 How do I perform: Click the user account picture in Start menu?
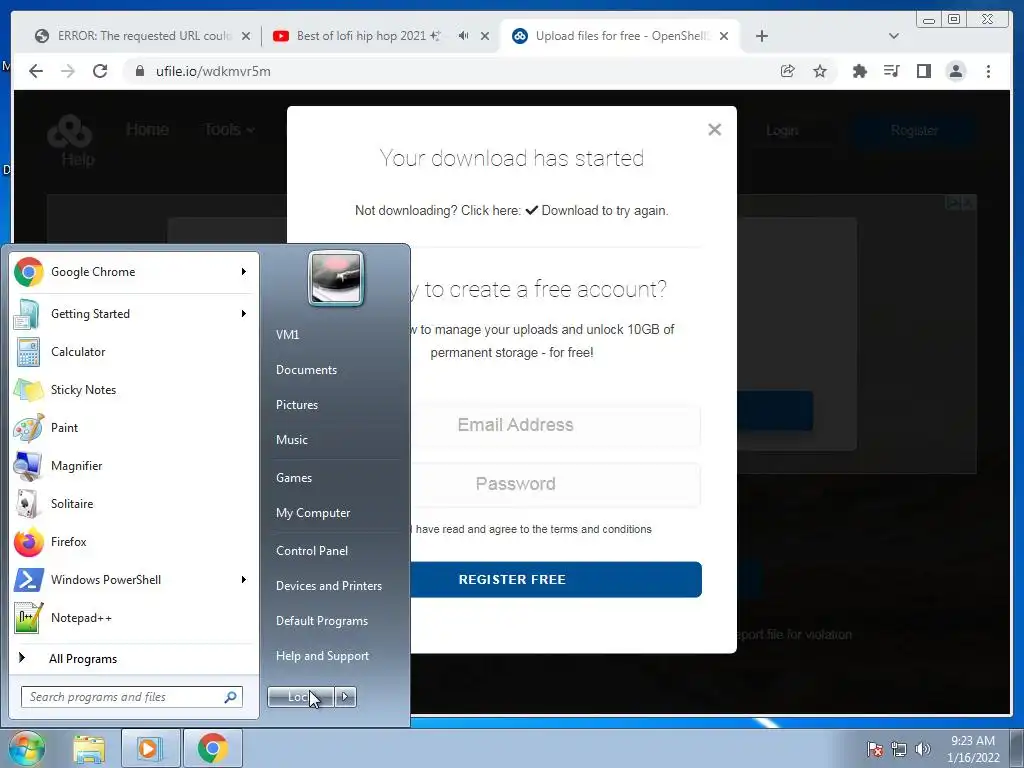click(x=336, y=278)
